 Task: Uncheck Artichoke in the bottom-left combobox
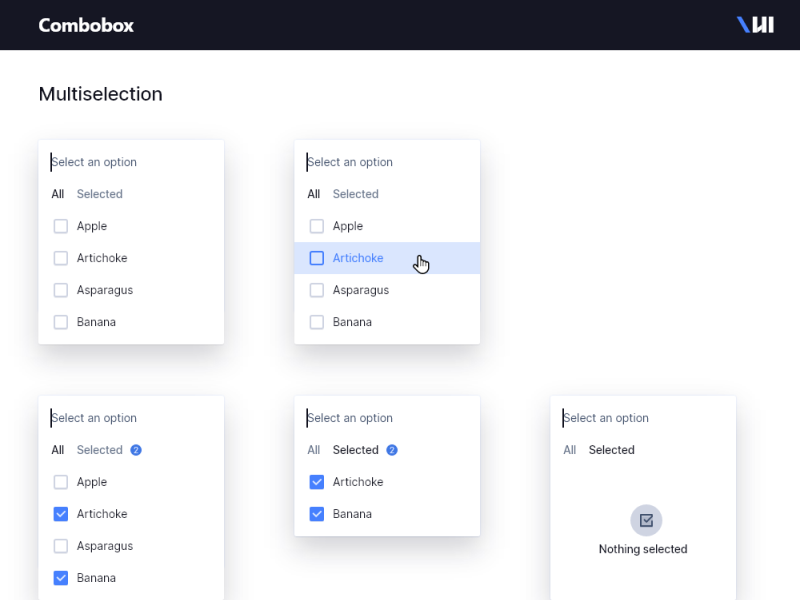coord(61,514)
